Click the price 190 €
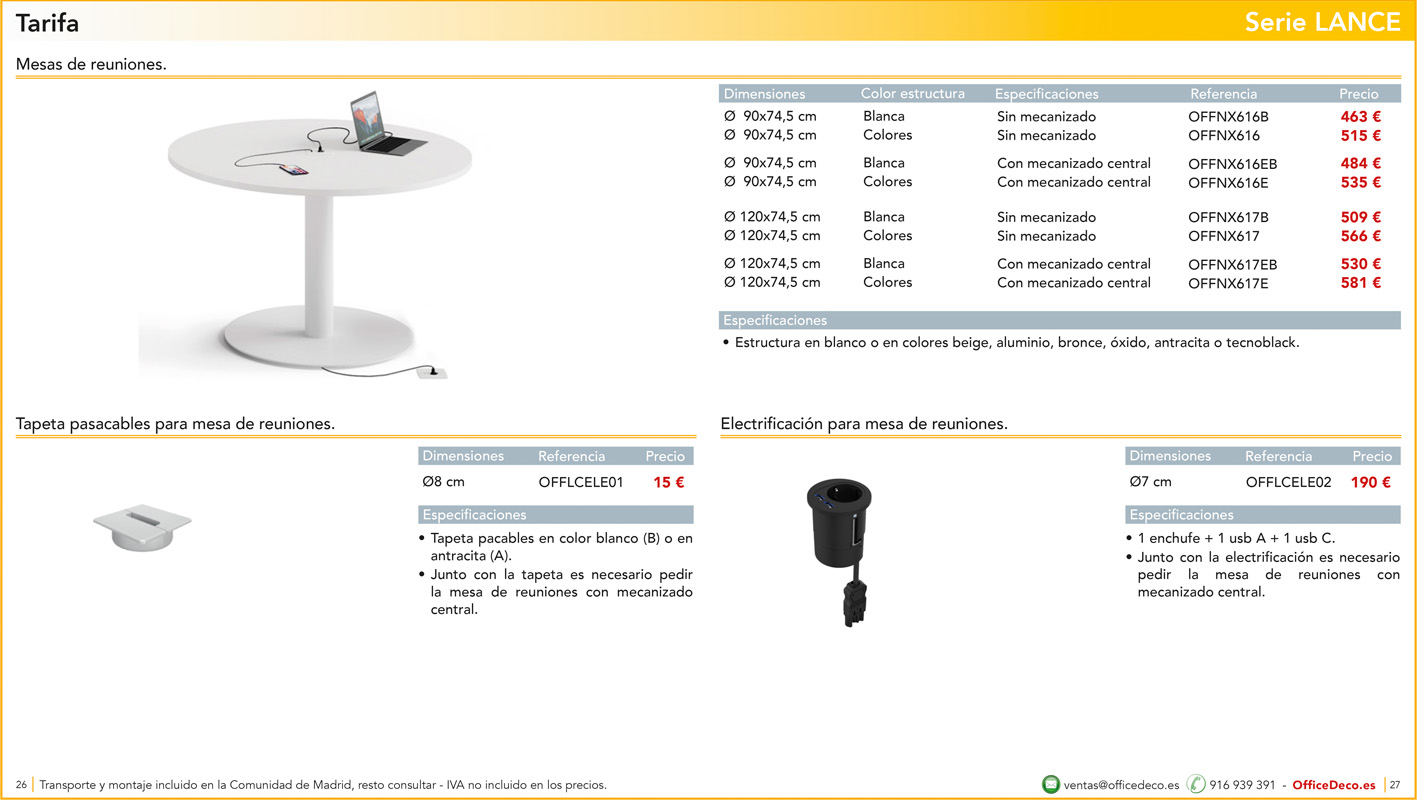Viewport: 1417px width, 800px height. (1371, 483)
